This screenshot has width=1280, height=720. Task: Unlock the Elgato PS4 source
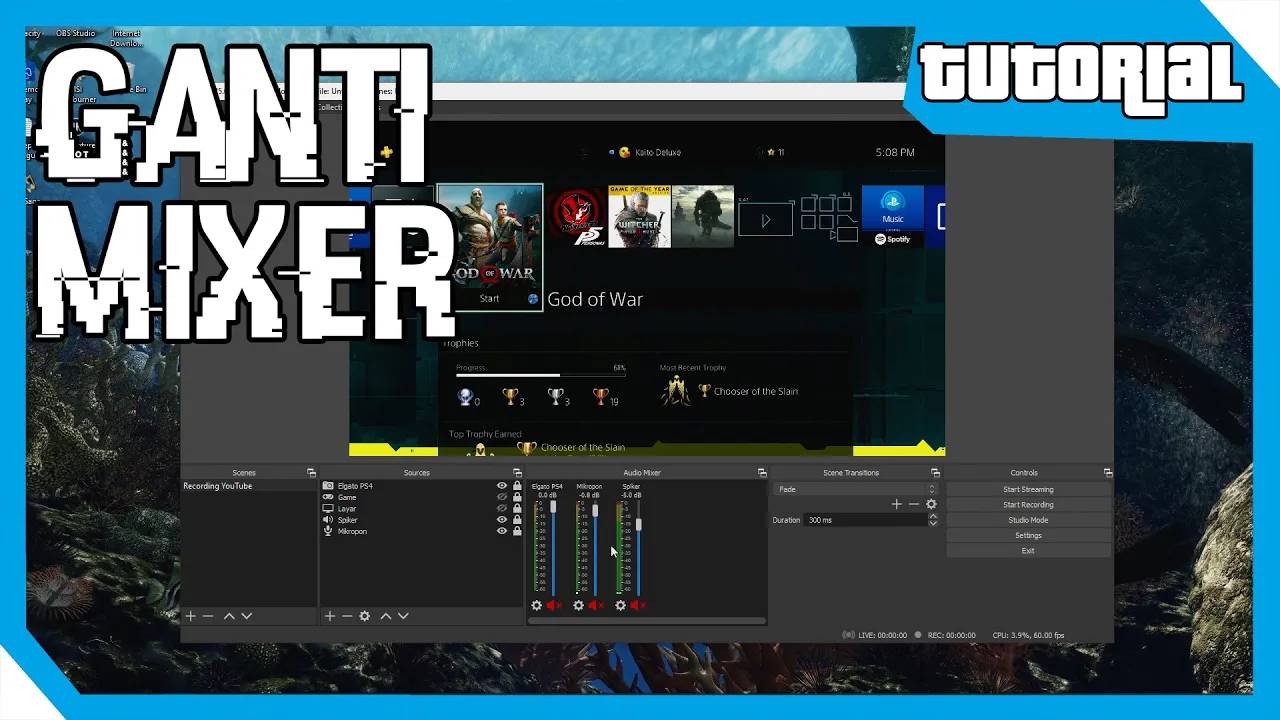click(517, 486)
